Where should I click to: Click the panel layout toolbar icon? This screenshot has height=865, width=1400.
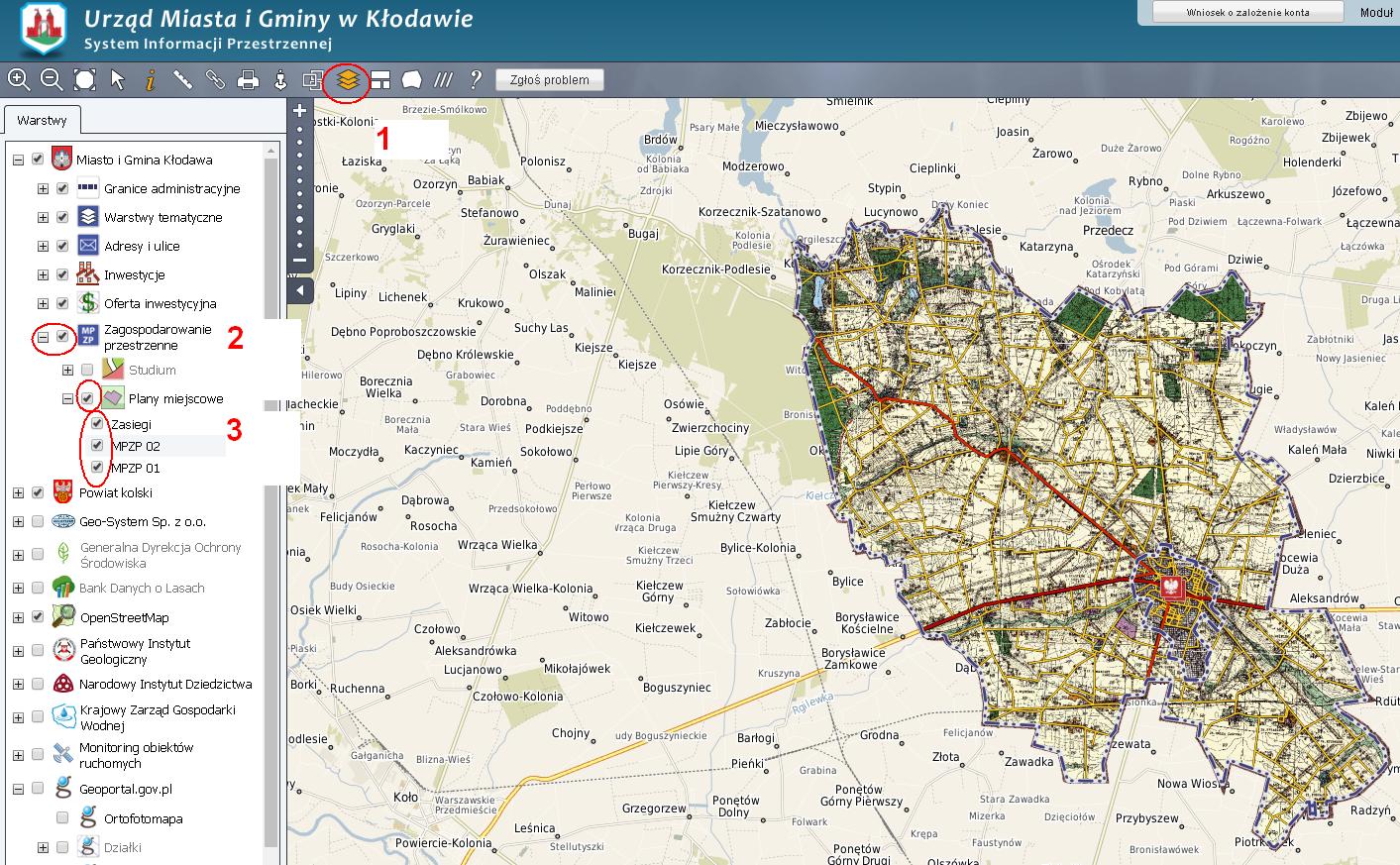tap(379, 80)
